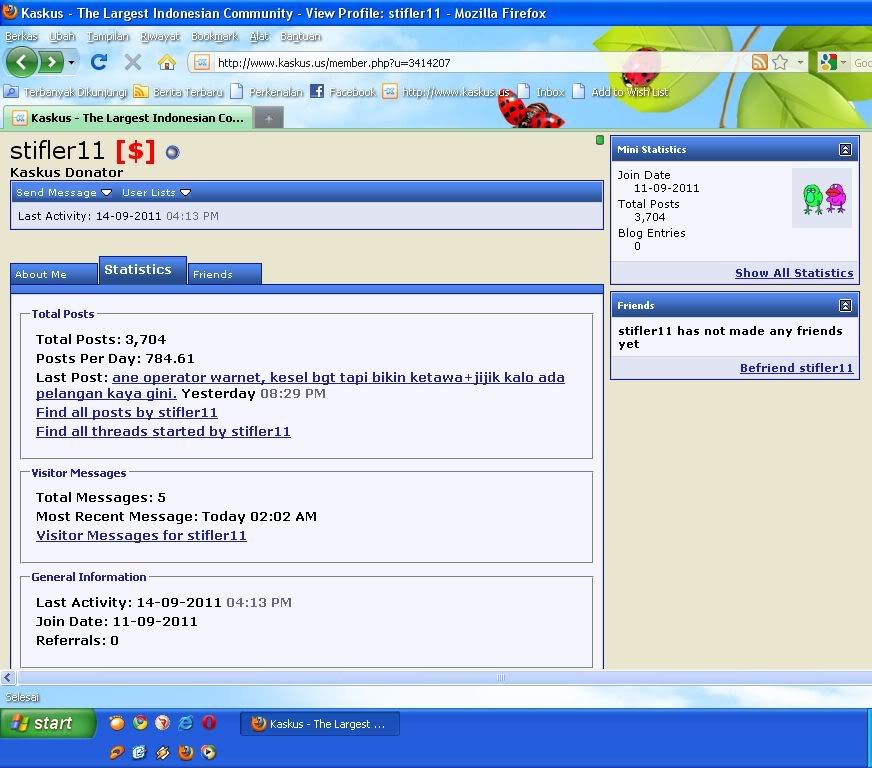Open the address bar history dropdown arrow

(800, 62)
